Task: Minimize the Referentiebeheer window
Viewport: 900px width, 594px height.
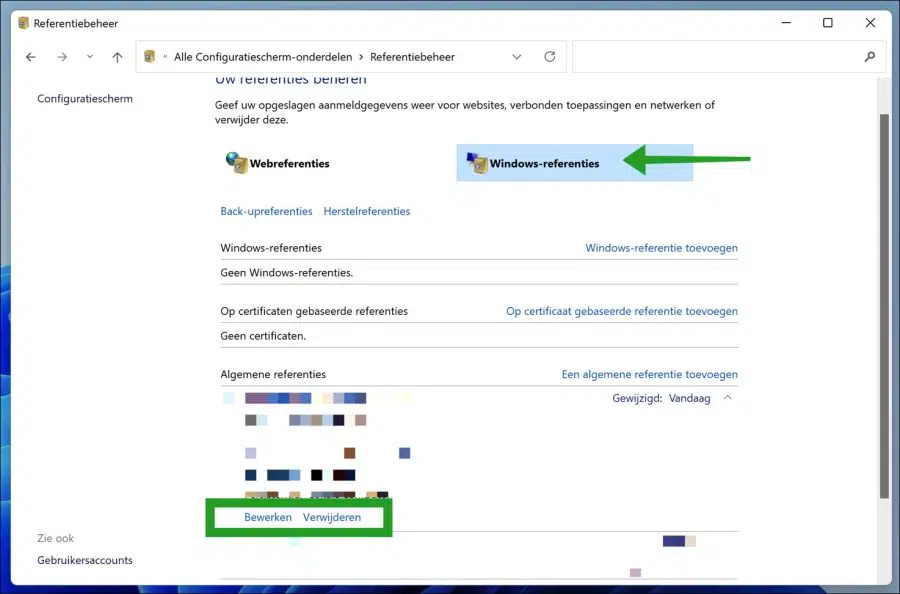Action: [786, 23]
